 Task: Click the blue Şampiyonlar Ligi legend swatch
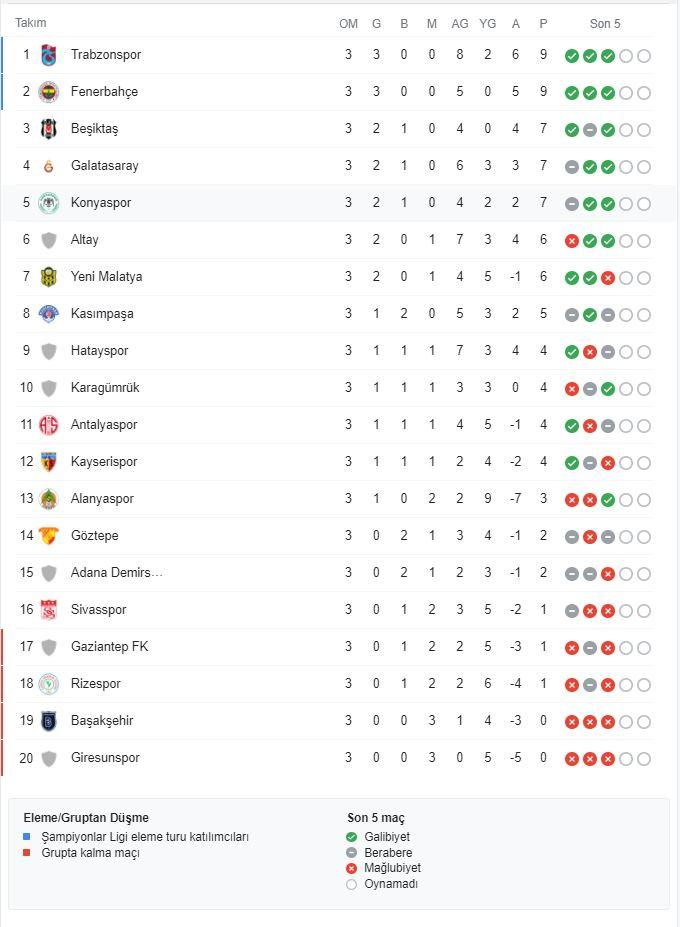[27, 837]
